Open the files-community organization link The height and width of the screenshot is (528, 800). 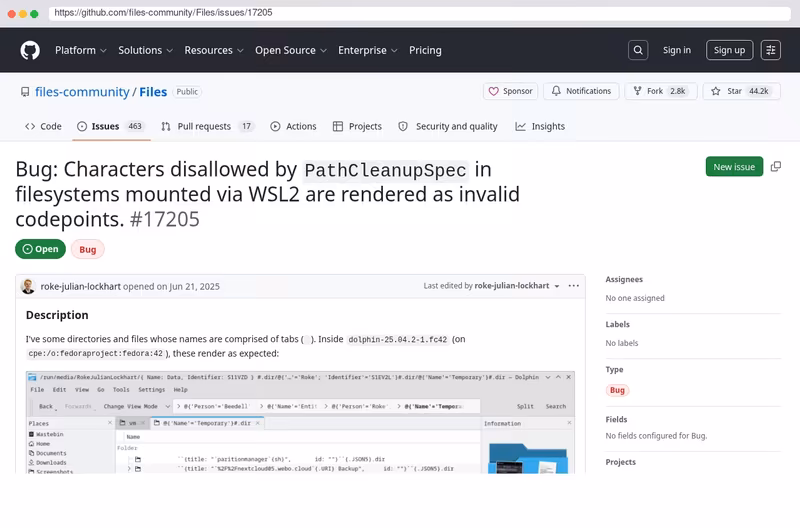82,92
